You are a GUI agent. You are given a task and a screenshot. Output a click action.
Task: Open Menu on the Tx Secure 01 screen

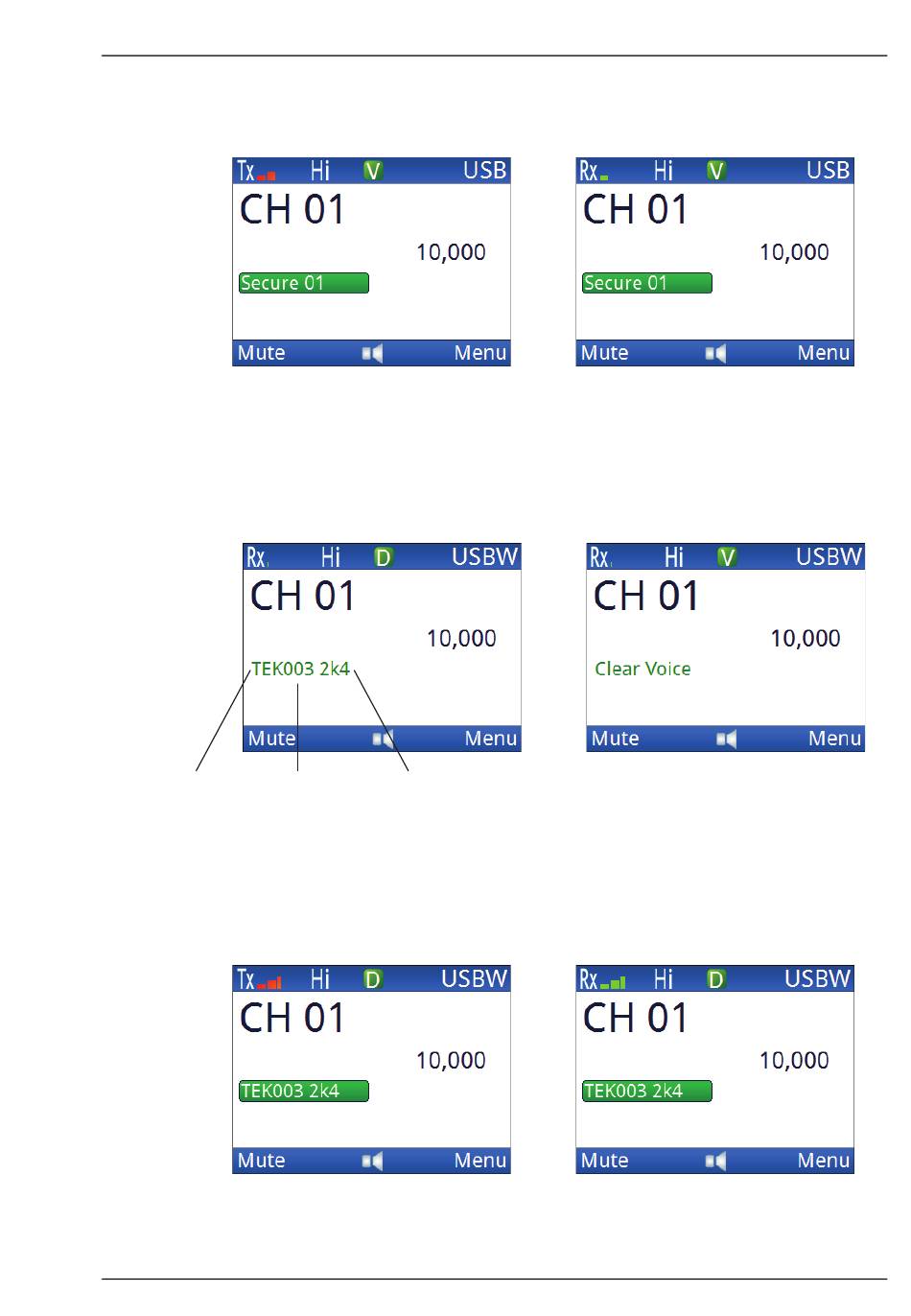click(x=479, y=353)
